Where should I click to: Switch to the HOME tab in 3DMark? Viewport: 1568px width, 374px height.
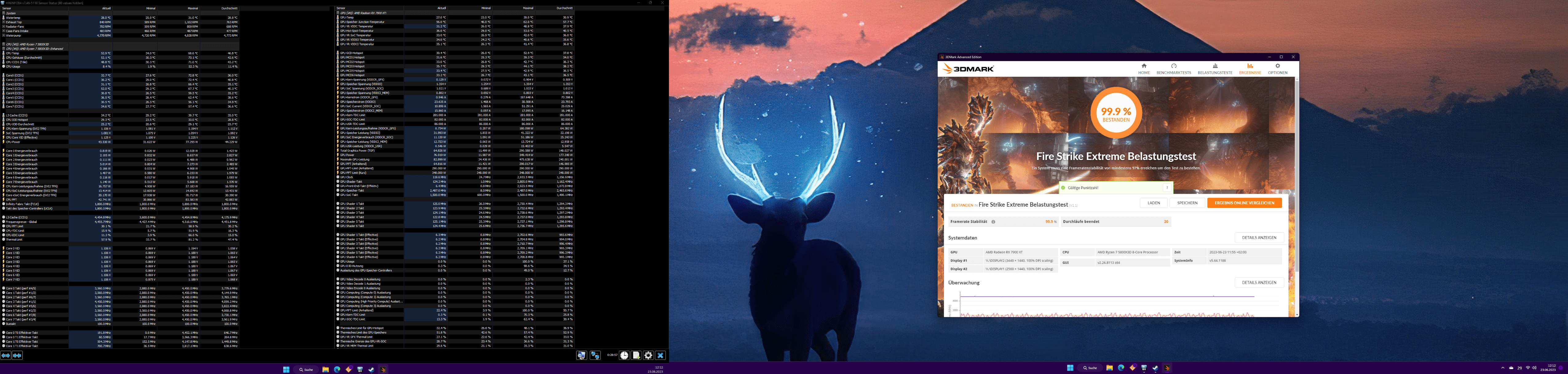[x=1144, y=69]
